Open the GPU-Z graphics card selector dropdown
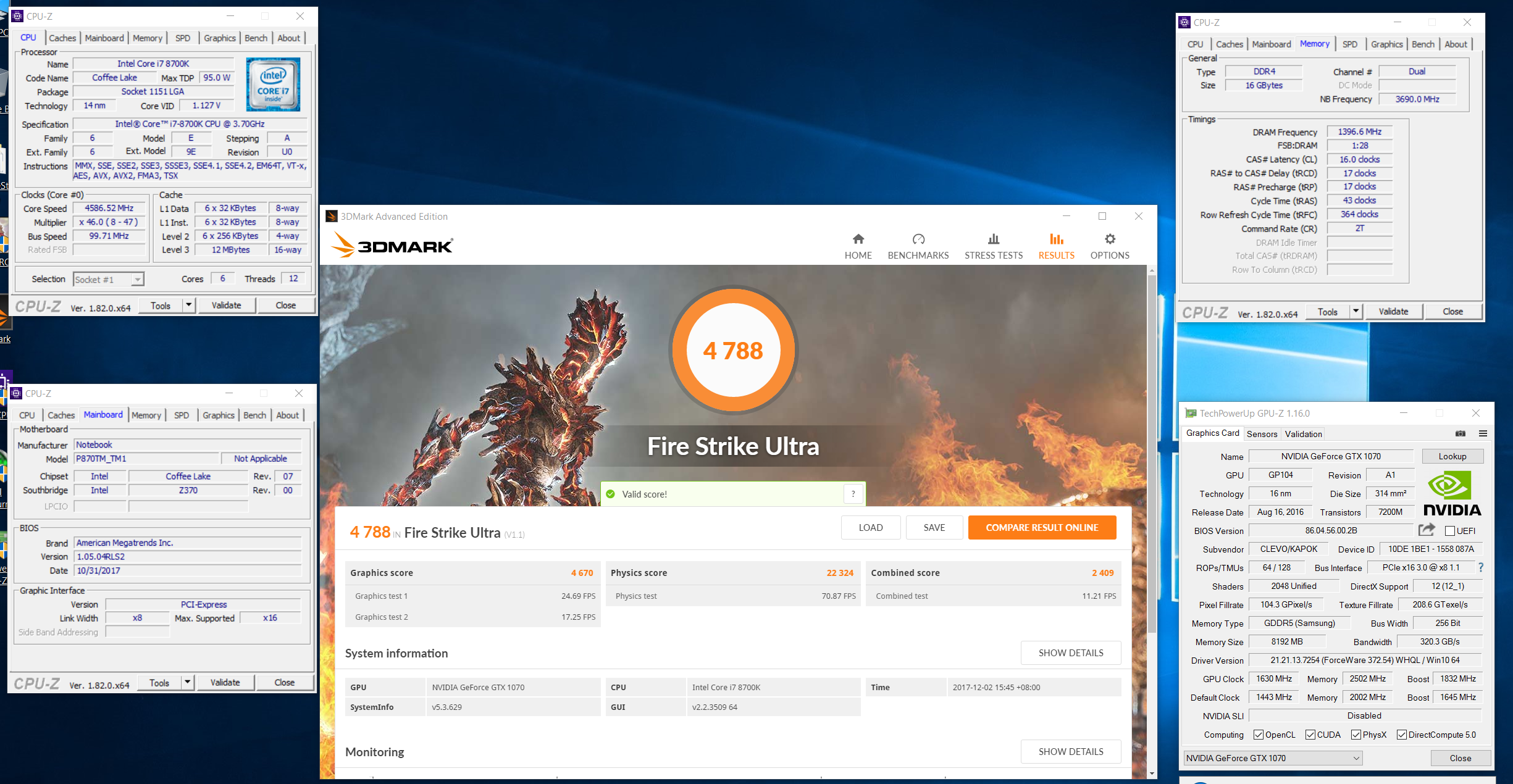The height and width of the screenshot is (784, 1513). pyautogui.click(x=1273, y=758)
